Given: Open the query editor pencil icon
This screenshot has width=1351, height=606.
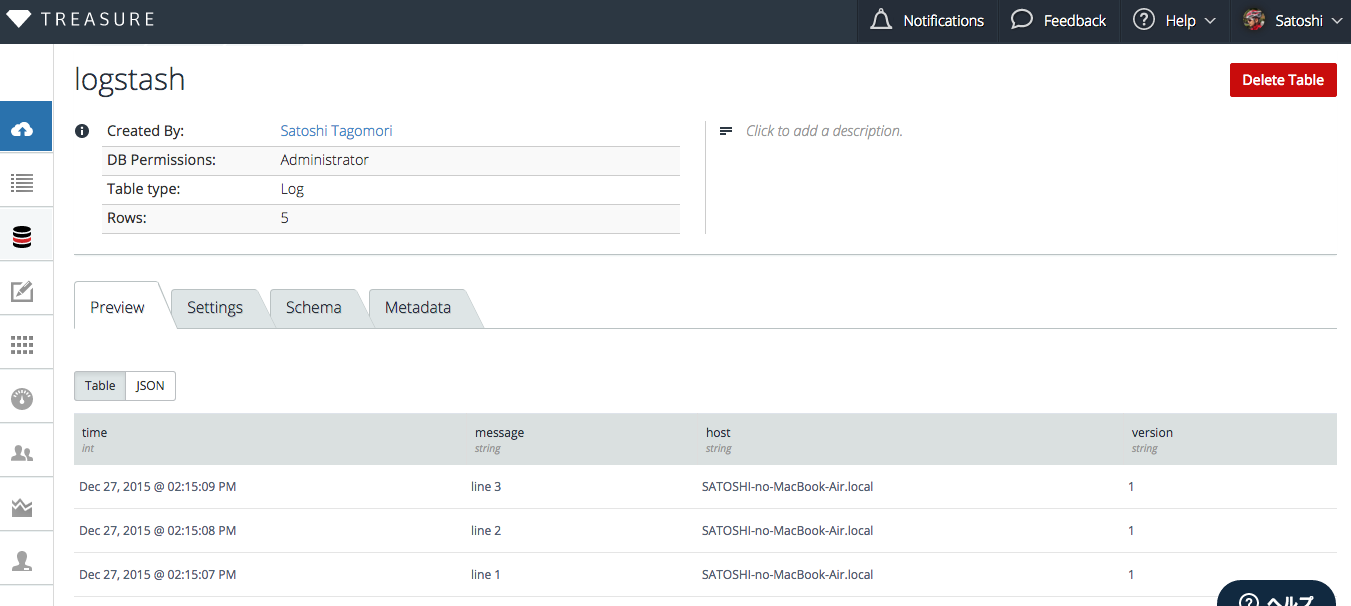Looking at the screenshot, I should tap(22, 291).
